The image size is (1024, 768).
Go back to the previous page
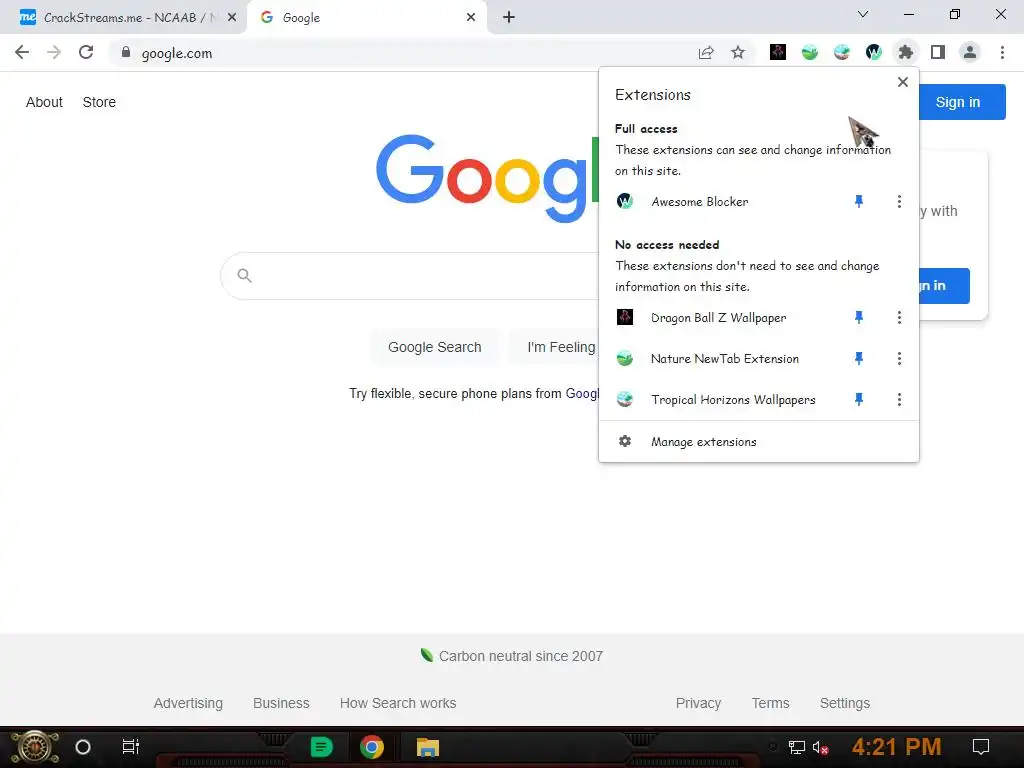(x=22, y=52)
